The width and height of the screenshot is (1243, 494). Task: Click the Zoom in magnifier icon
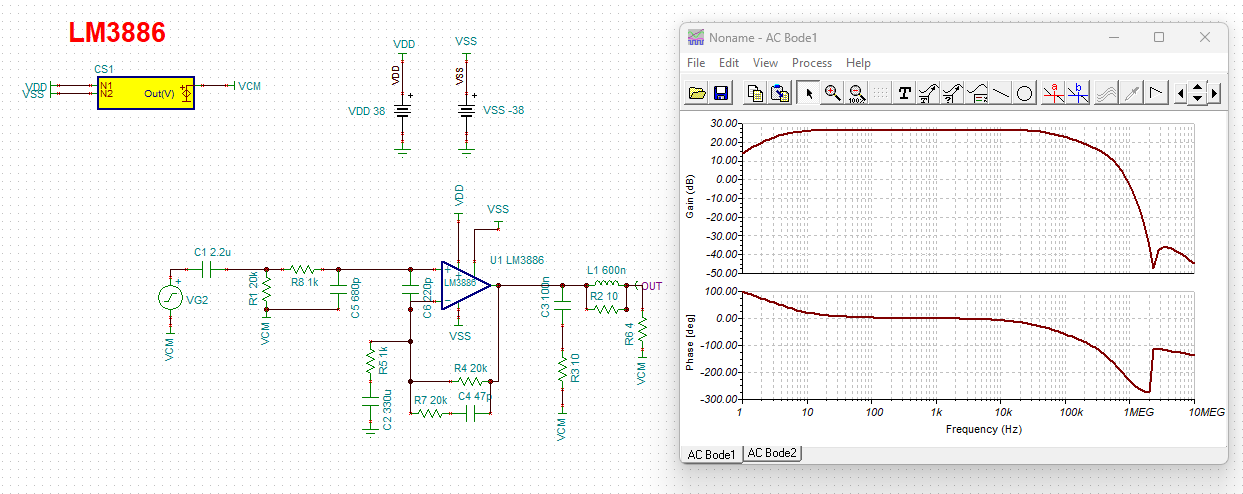(x=832, y=93)
